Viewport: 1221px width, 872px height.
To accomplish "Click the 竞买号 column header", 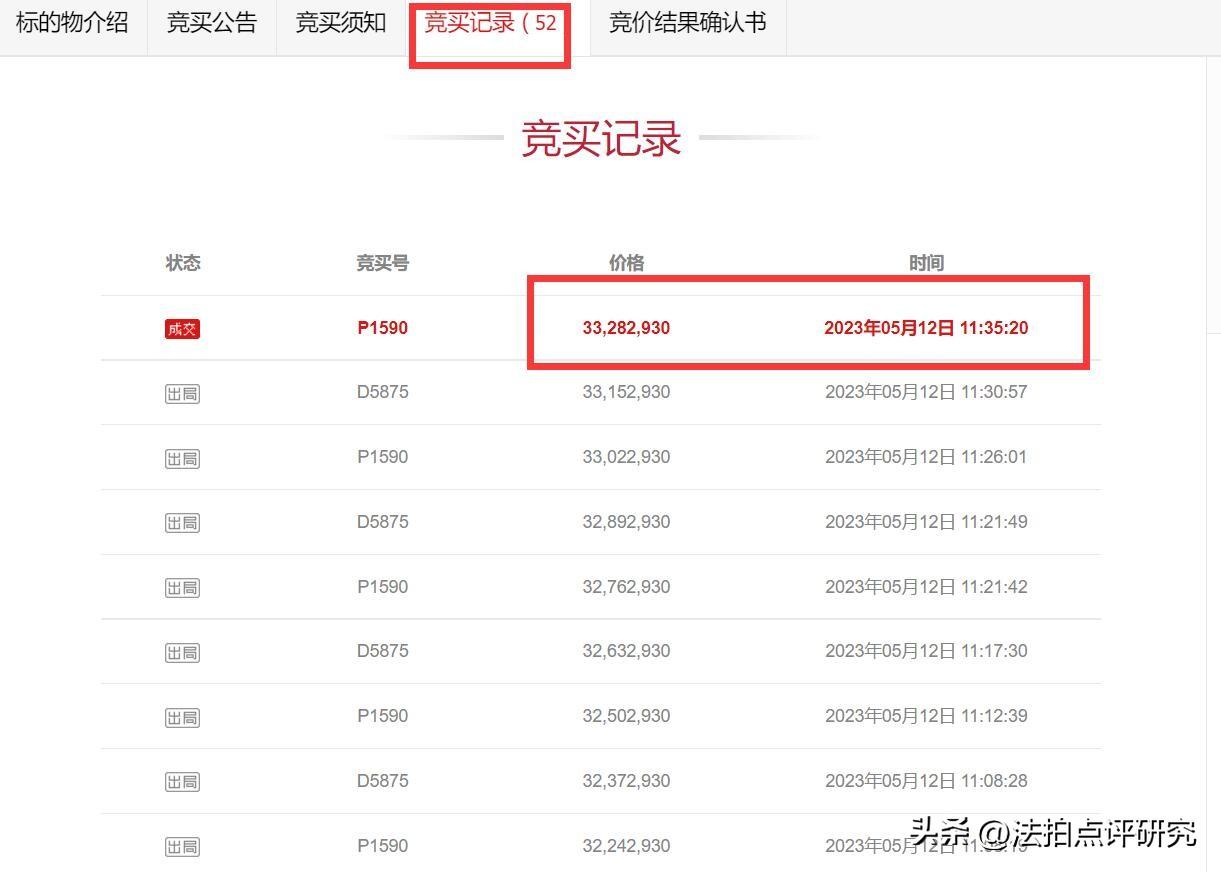I will coord(382,262).
